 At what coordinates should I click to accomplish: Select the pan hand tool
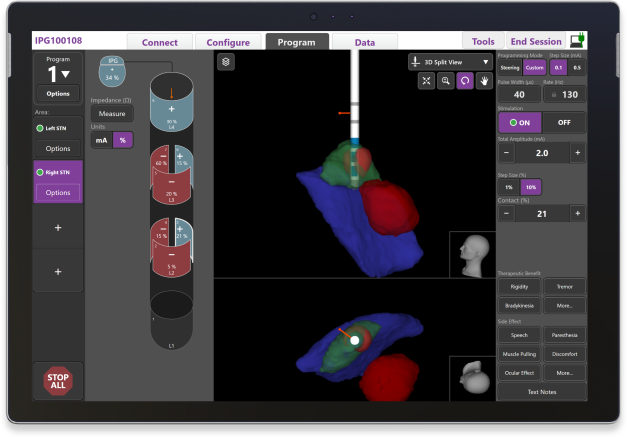[x=485, y=82]
